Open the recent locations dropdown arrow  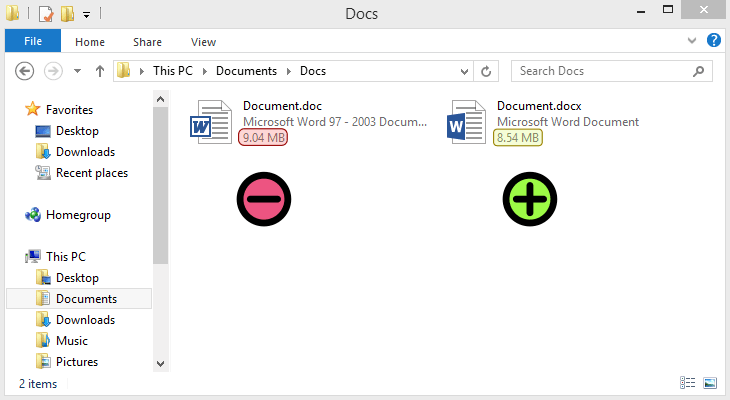pyautogui.click(x=76, y=71)
